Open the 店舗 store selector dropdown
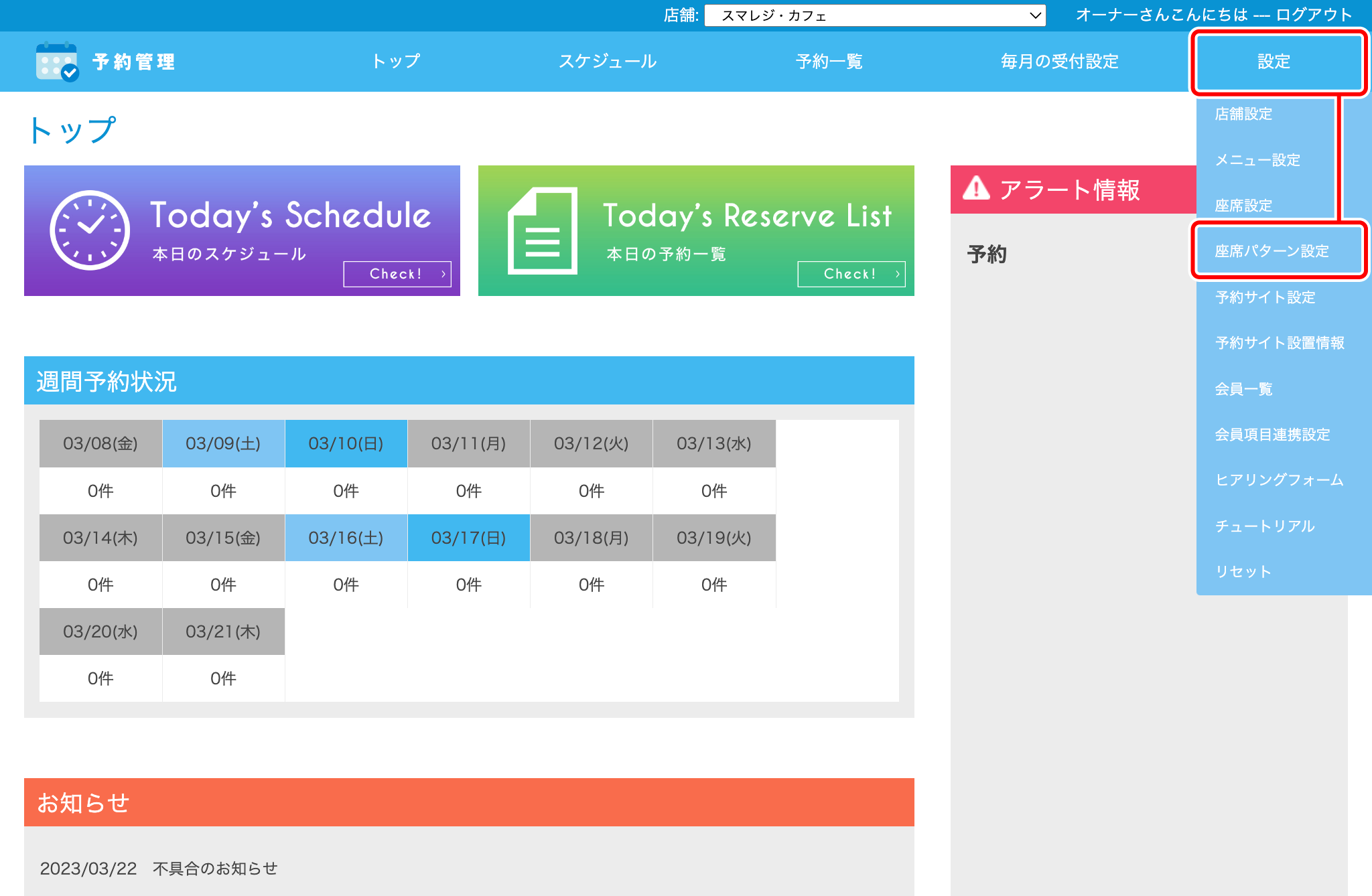This screenshot has height=896, width=1372. click(x=875, y=15)
